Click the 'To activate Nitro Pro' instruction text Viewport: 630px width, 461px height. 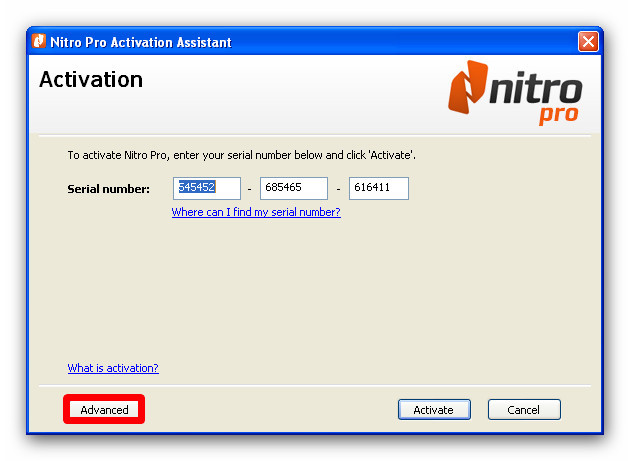click(x=241, y=155)
